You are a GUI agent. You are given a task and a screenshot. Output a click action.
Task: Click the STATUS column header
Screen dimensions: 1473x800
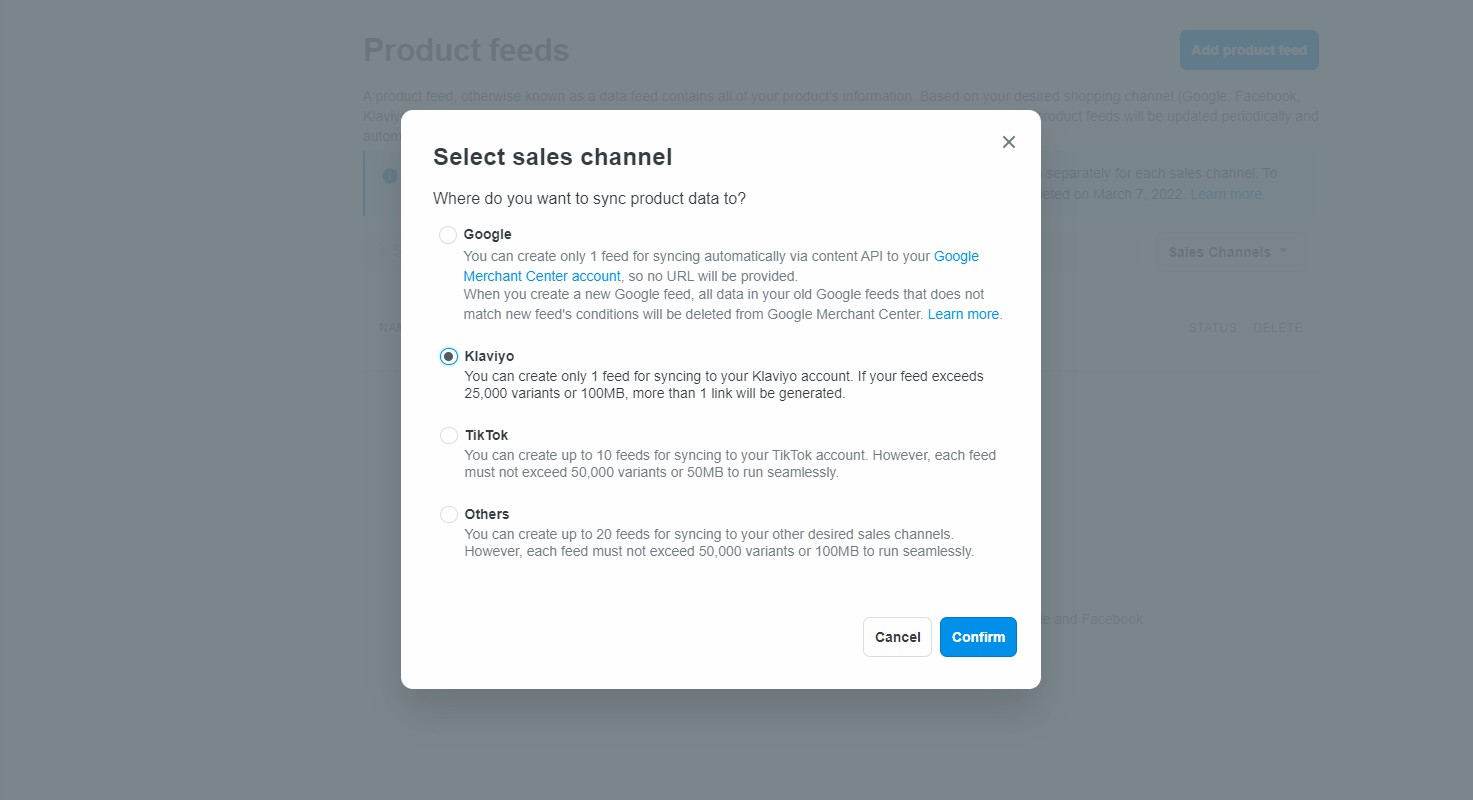coord(1212,328)
